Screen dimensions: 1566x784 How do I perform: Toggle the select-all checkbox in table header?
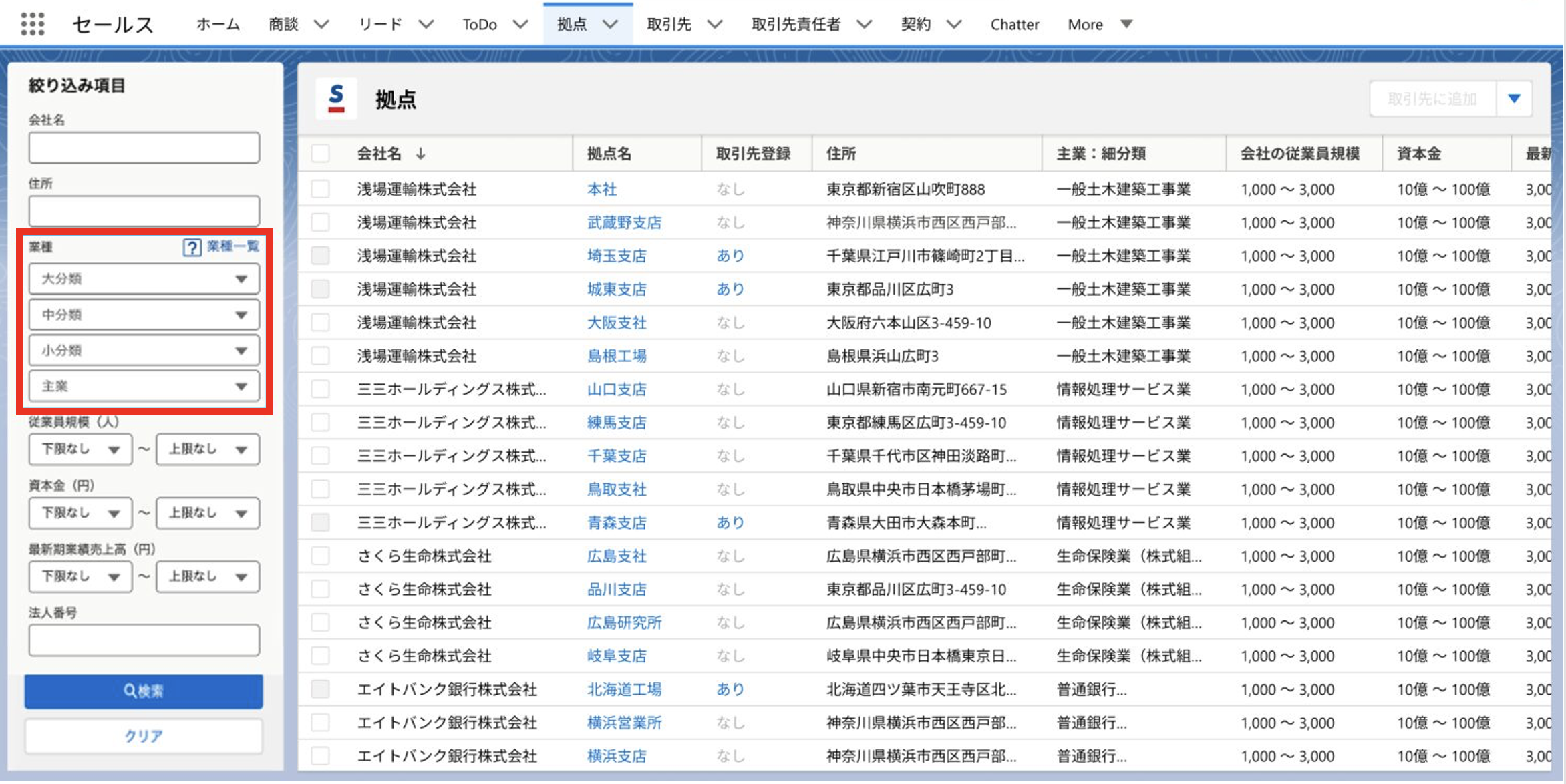pos(321,154)
